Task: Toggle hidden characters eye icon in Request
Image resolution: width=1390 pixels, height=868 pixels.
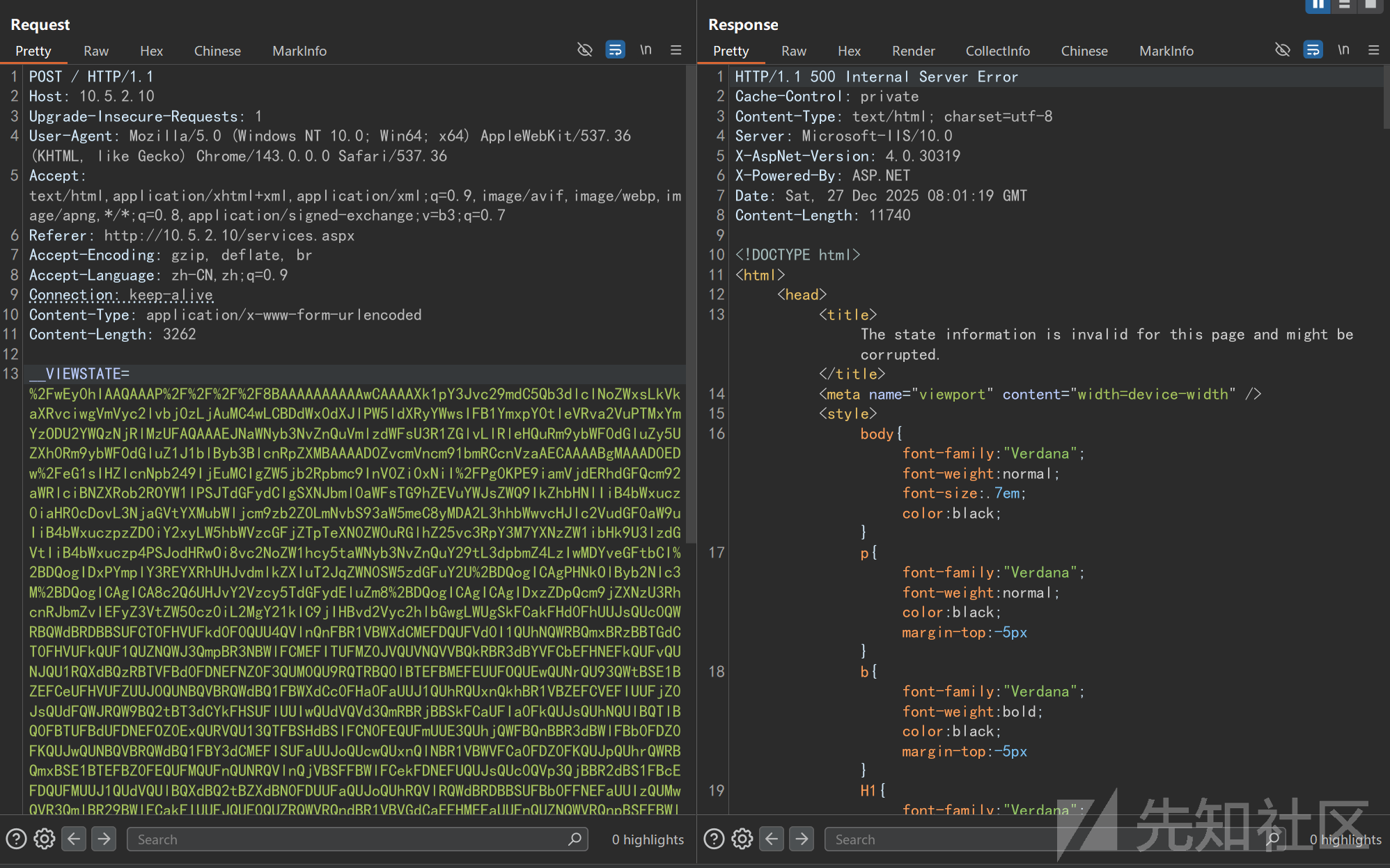Action: pos(585,50)
